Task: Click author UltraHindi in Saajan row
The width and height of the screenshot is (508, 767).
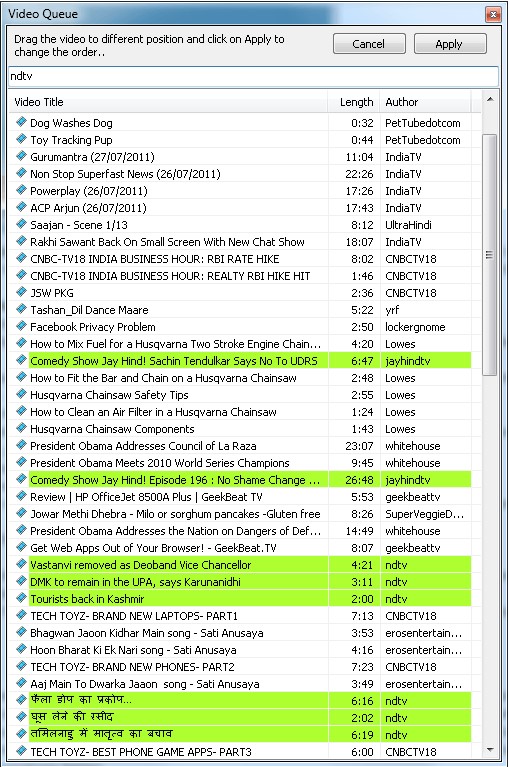Action: [408, 225]
